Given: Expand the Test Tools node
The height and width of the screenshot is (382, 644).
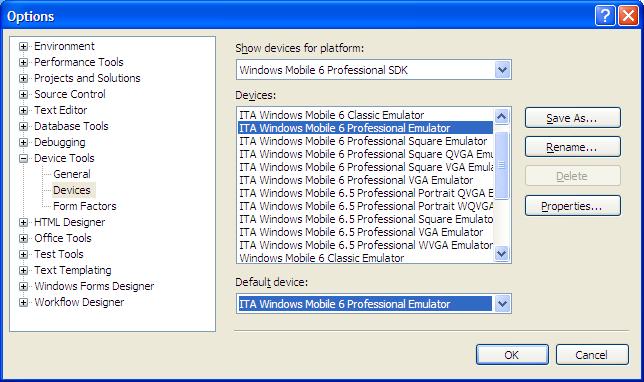Looking at the screenshot, I should pos(23,255).
